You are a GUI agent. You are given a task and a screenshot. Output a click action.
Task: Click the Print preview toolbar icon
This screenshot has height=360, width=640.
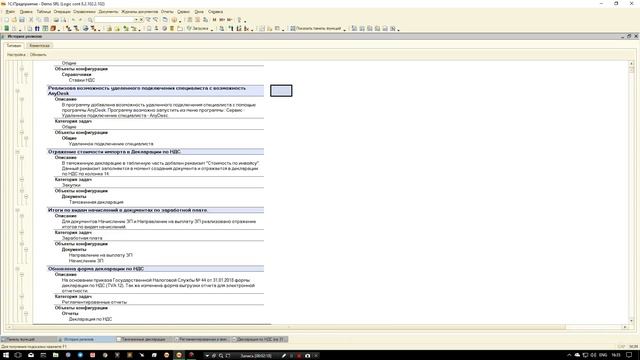coord(64,20)
